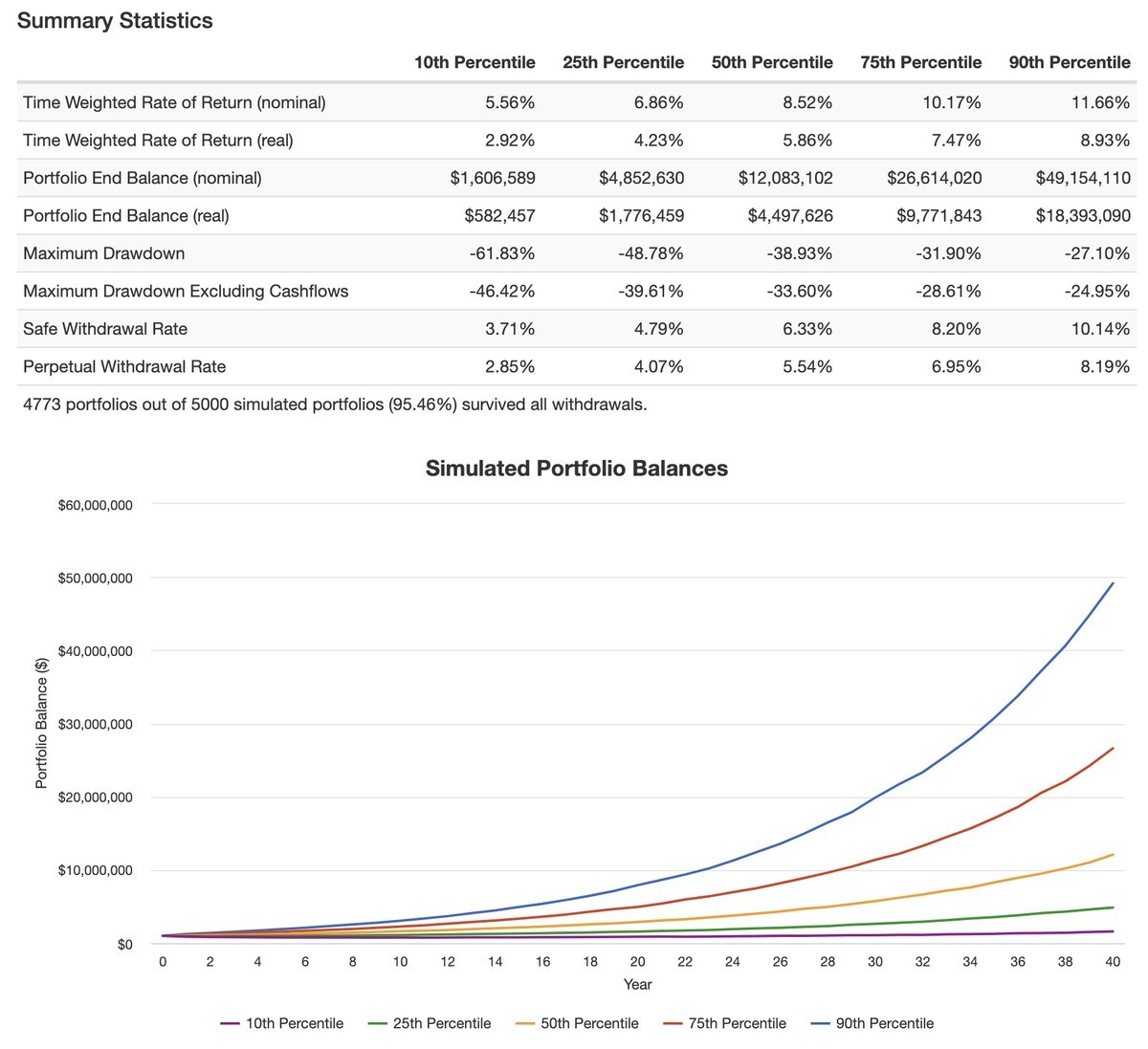The image size is (1148, 1049).
Task: Click the Summary Statistics heading
Action: [115, 21]
